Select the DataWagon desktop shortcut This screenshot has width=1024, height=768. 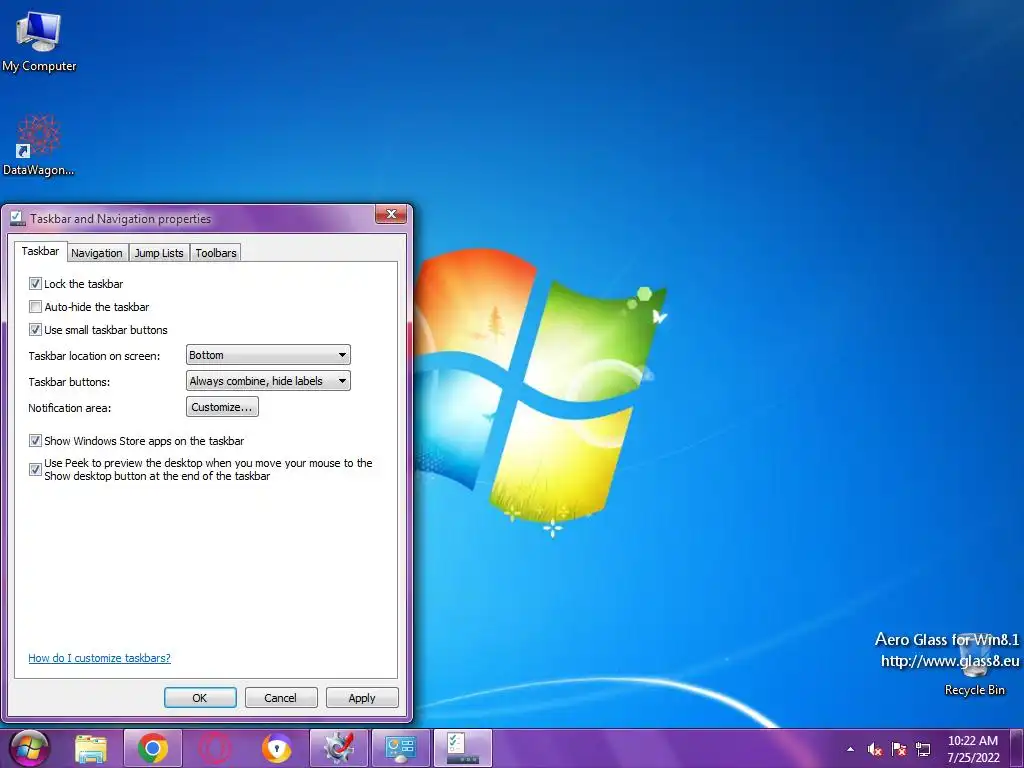pos(39,145)
